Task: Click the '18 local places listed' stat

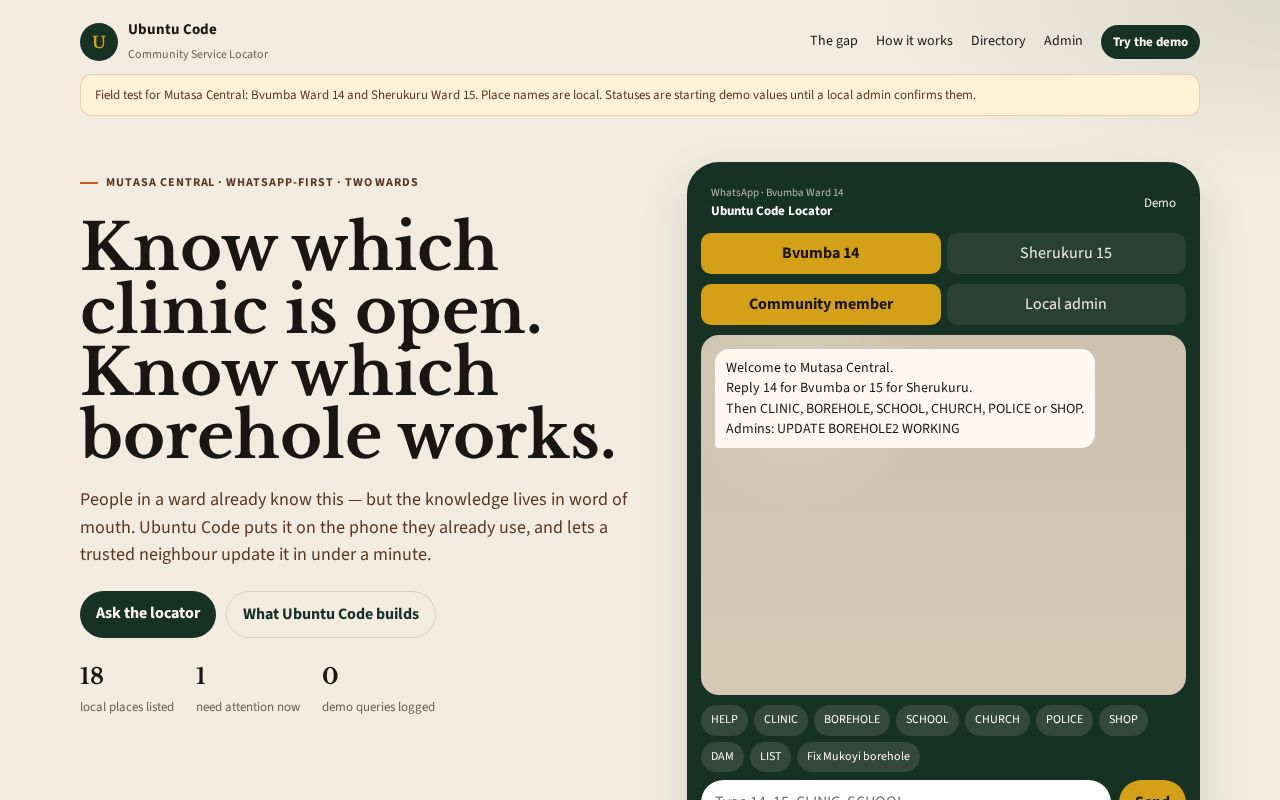Action: [x=127, y=689]
